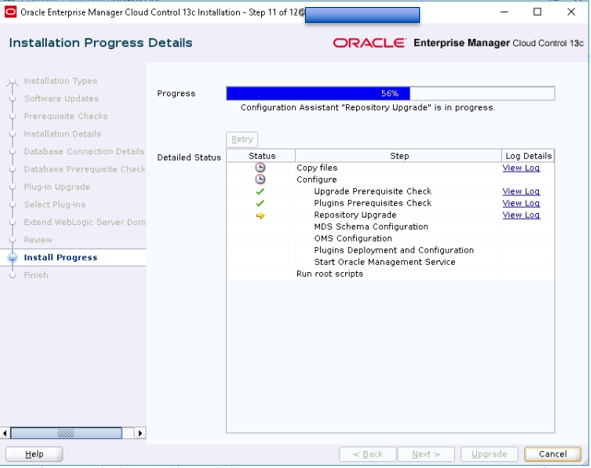This screenshot has height=468, width=591.
Task: Click the Copy files row text
Action: pyautogui.click(x=317, y=168)
